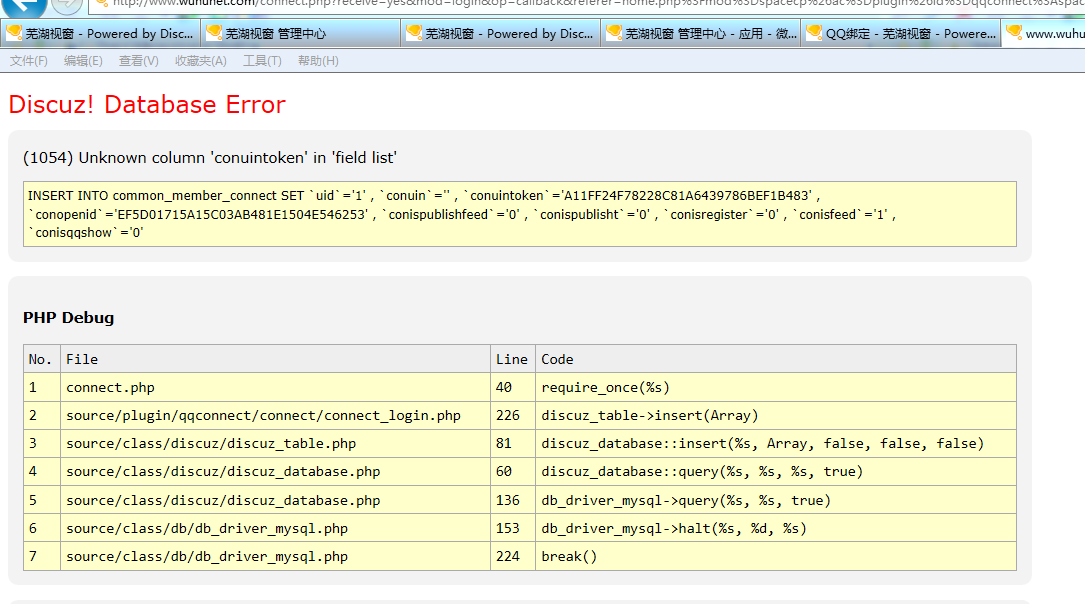Screen dimensions: 1085x604
Task: Click the connect_login.php file path row
Action: pyautogui.click(x=263, y=415)
